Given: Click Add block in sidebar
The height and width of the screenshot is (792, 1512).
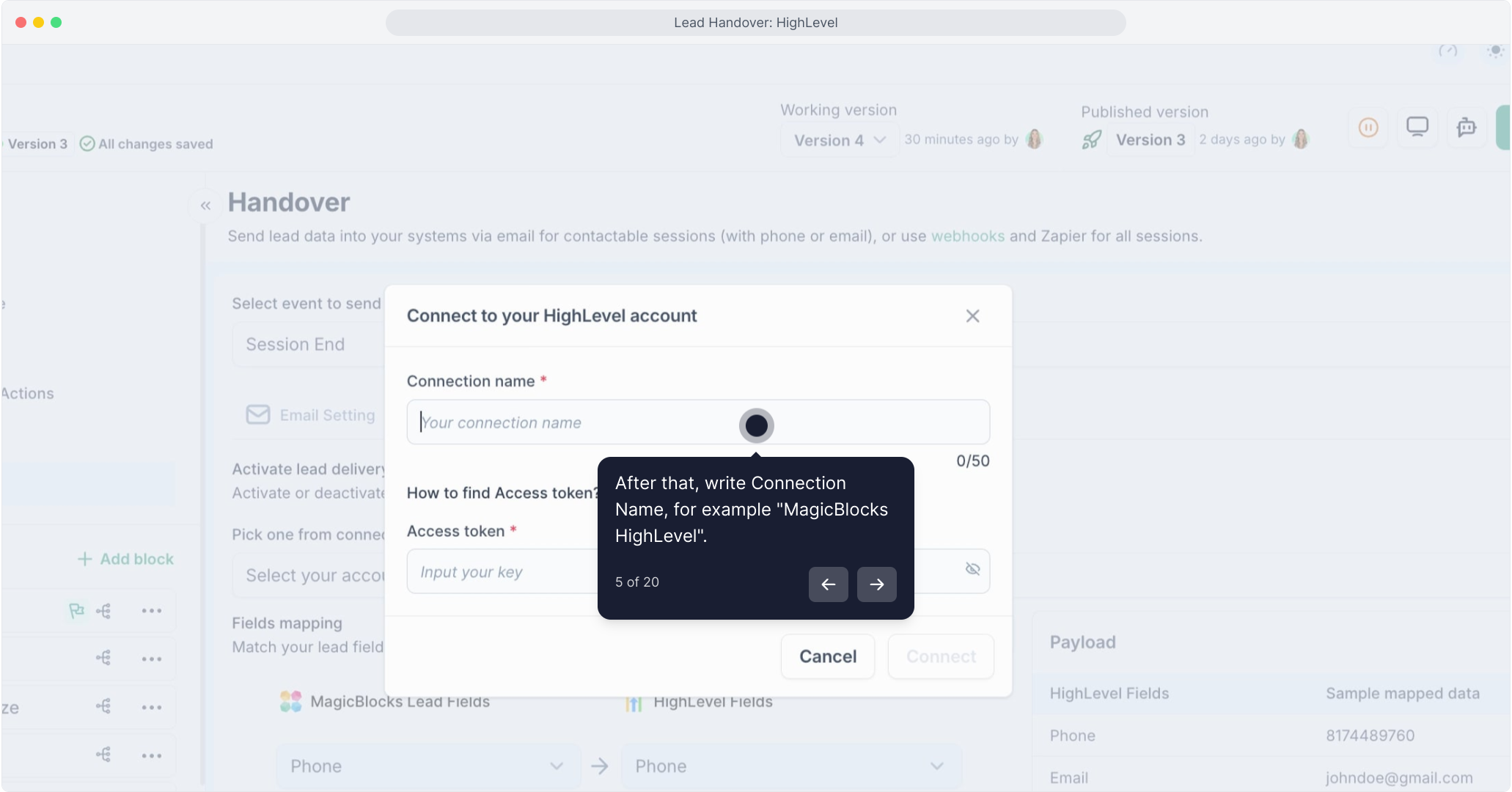Looking at the screenshot, I should [126, 559].
